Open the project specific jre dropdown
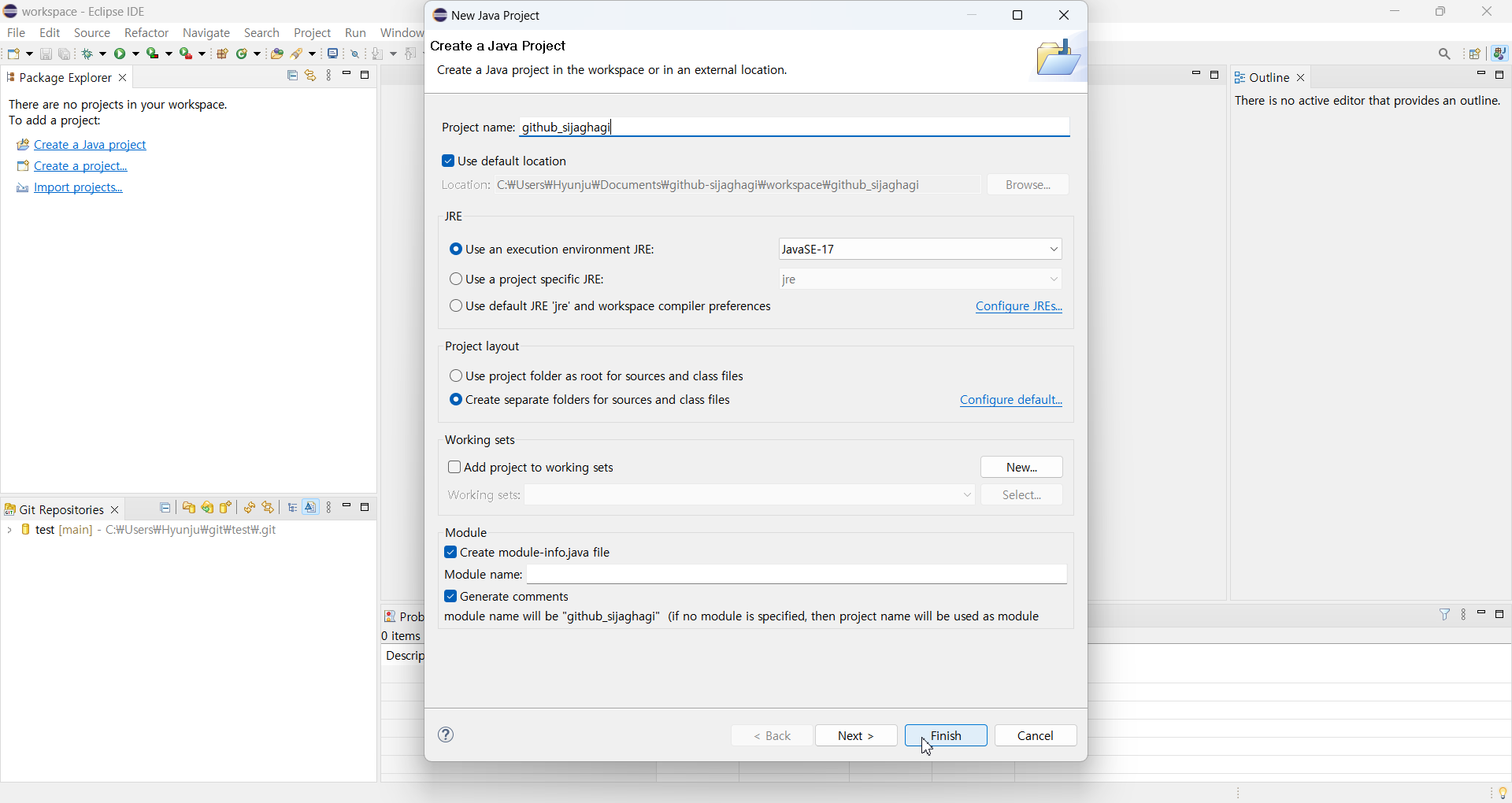The height and width of the screenshot is (803, 1512). (920, 279)
